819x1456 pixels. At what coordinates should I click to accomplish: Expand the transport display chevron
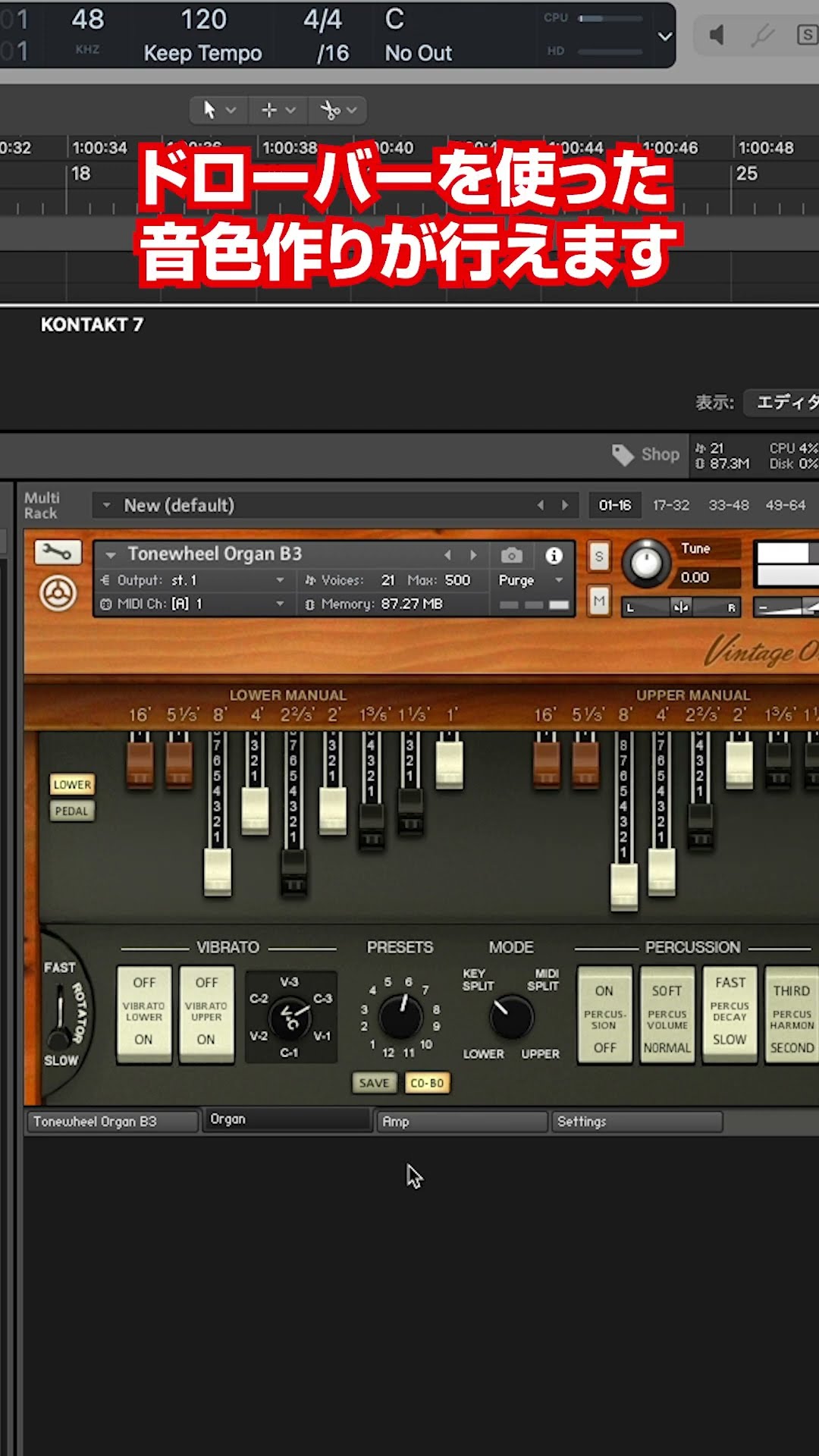click(664, 36)
